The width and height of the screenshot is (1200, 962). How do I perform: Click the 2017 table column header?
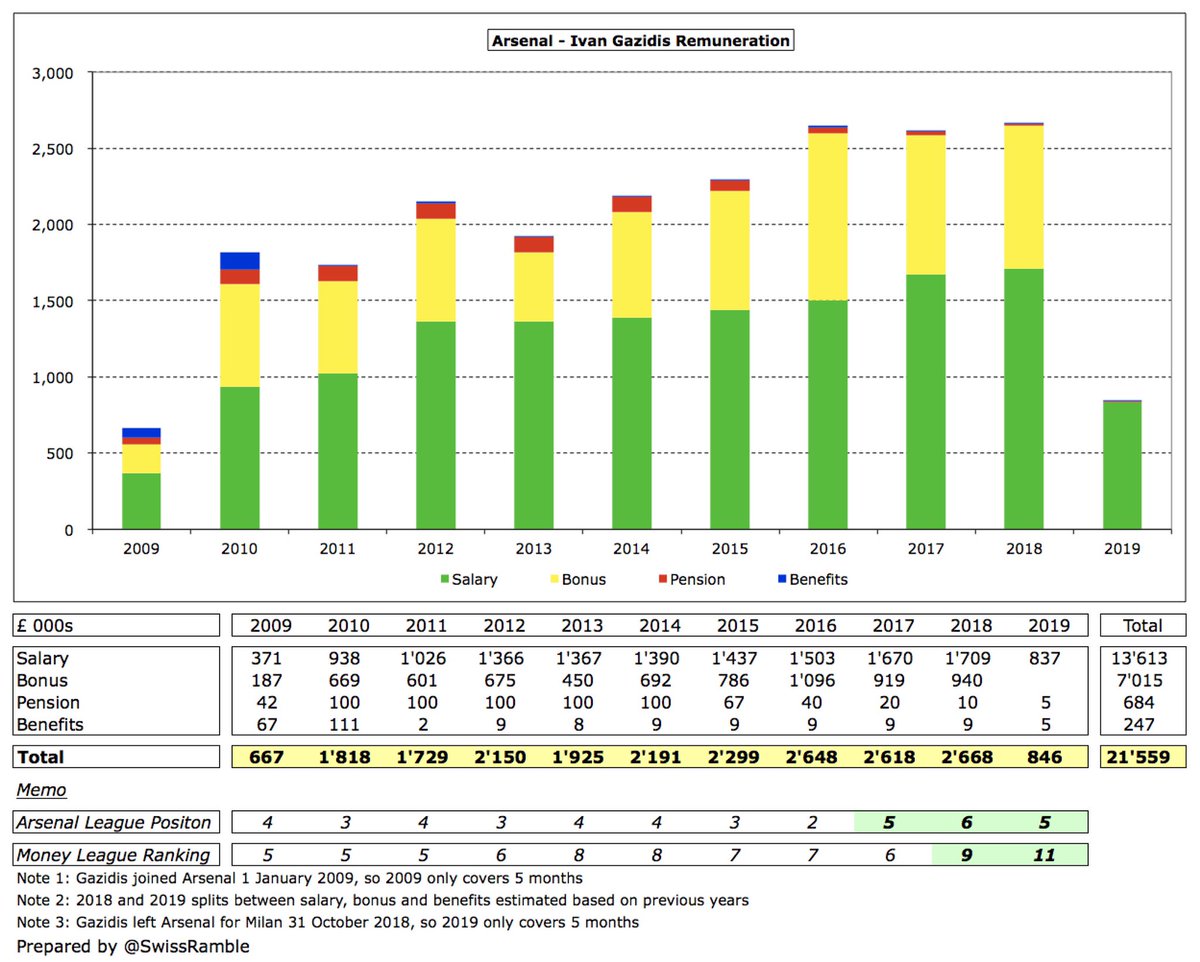894,626
